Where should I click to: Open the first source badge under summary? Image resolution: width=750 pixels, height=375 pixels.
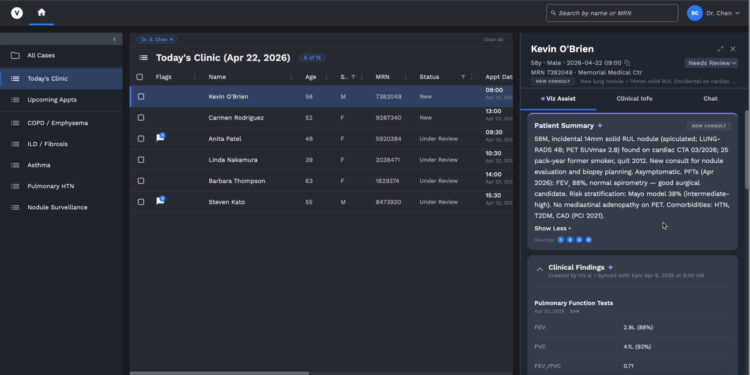561,240
